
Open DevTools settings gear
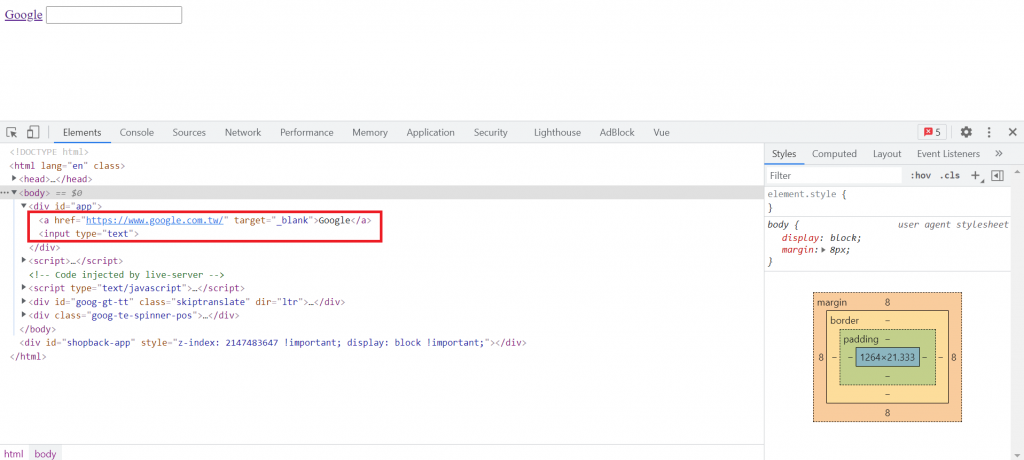pos(966,132)
